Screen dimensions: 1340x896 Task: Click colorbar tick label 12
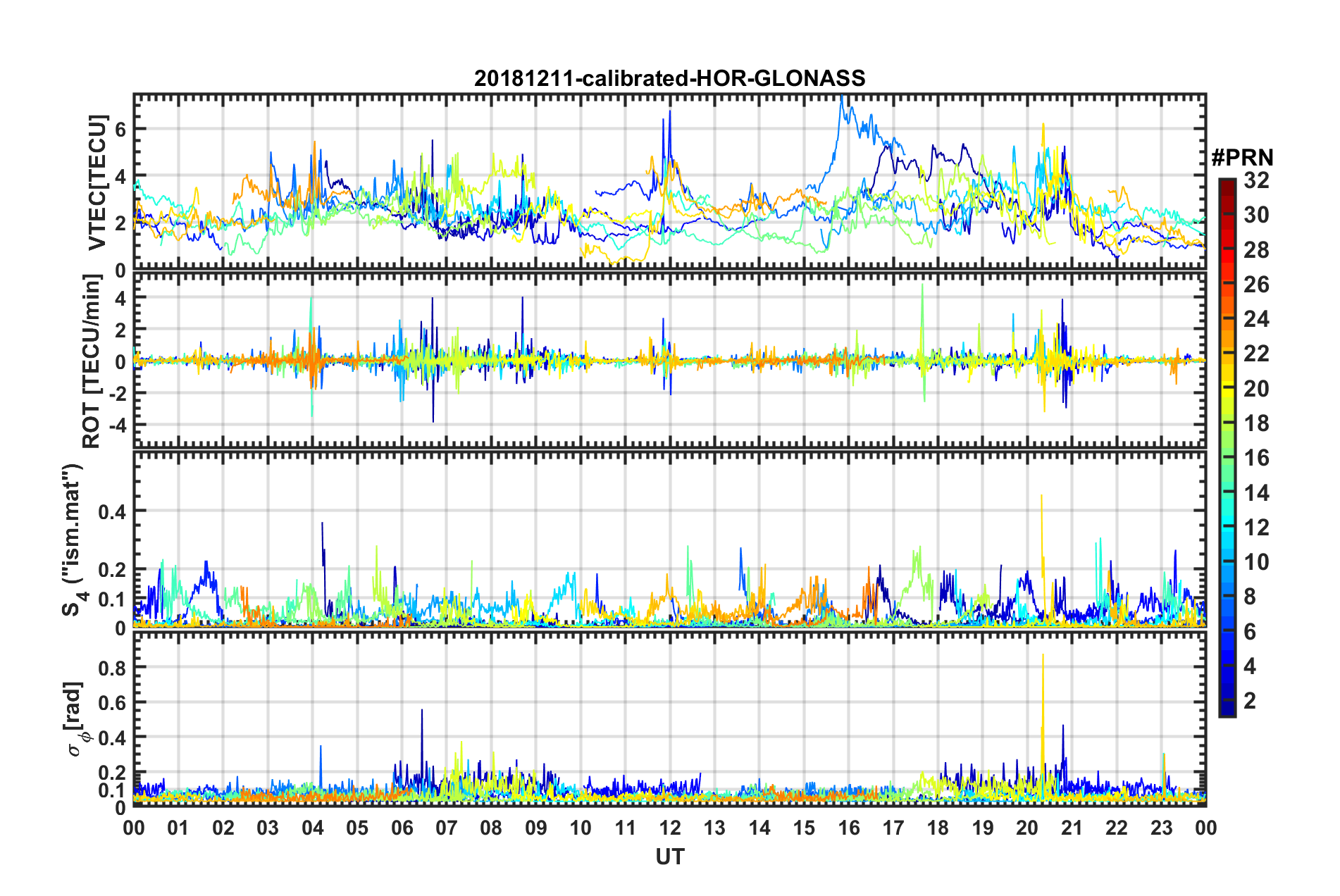click(x=1256, y=528)
